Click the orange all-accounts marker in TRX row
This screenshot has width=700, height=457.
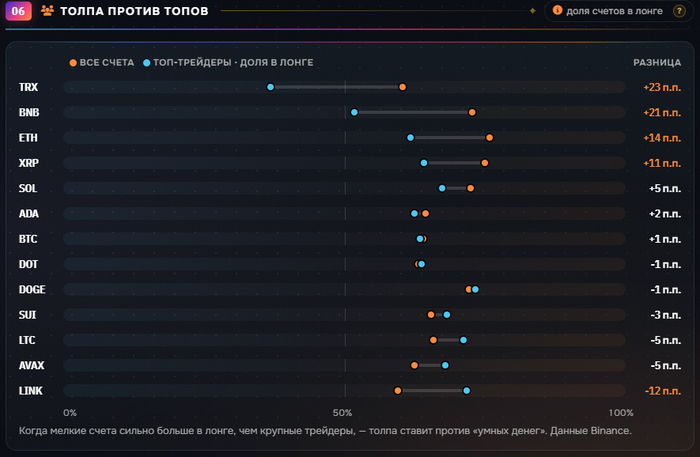click(402, 87)
